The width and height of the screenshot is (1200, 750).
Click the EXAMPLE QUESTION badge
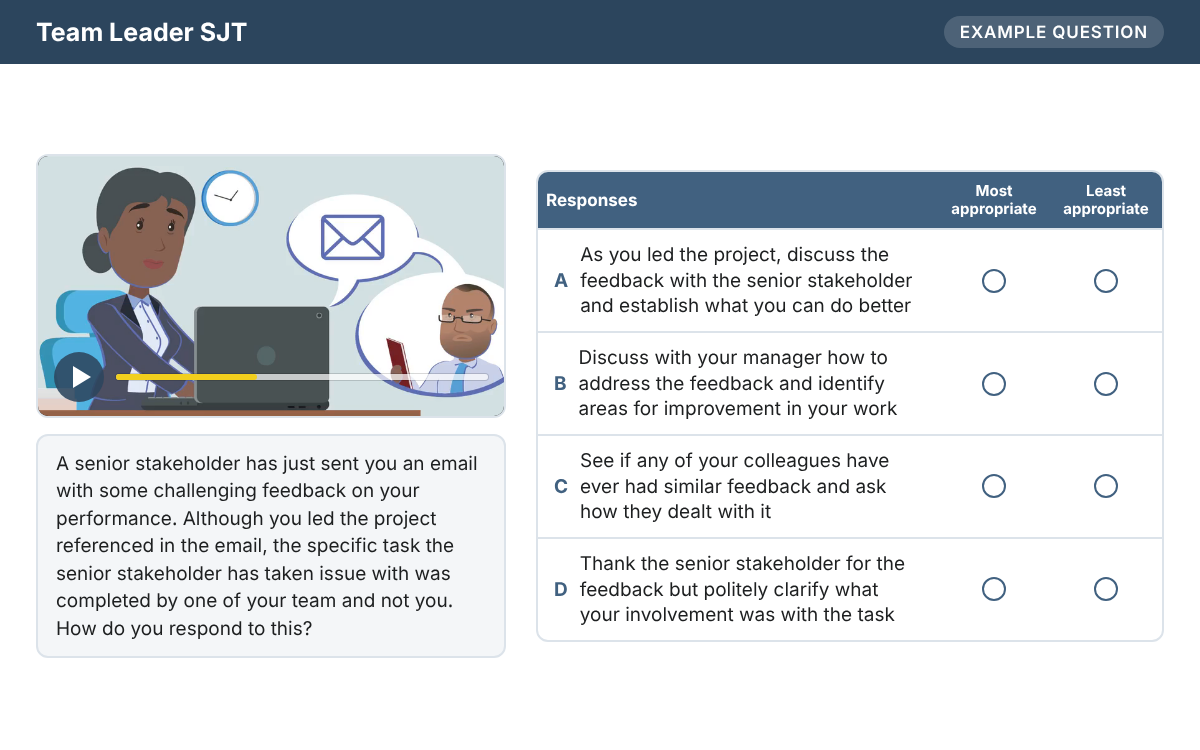pyautogui.click(x=1053, y=32)
